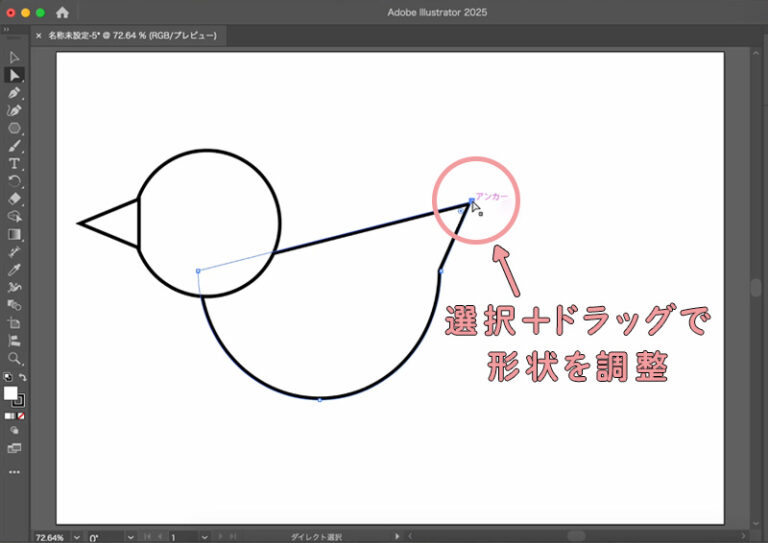Select the Gradient tool
The image size is (768, 543).
[x=14, y=235]
